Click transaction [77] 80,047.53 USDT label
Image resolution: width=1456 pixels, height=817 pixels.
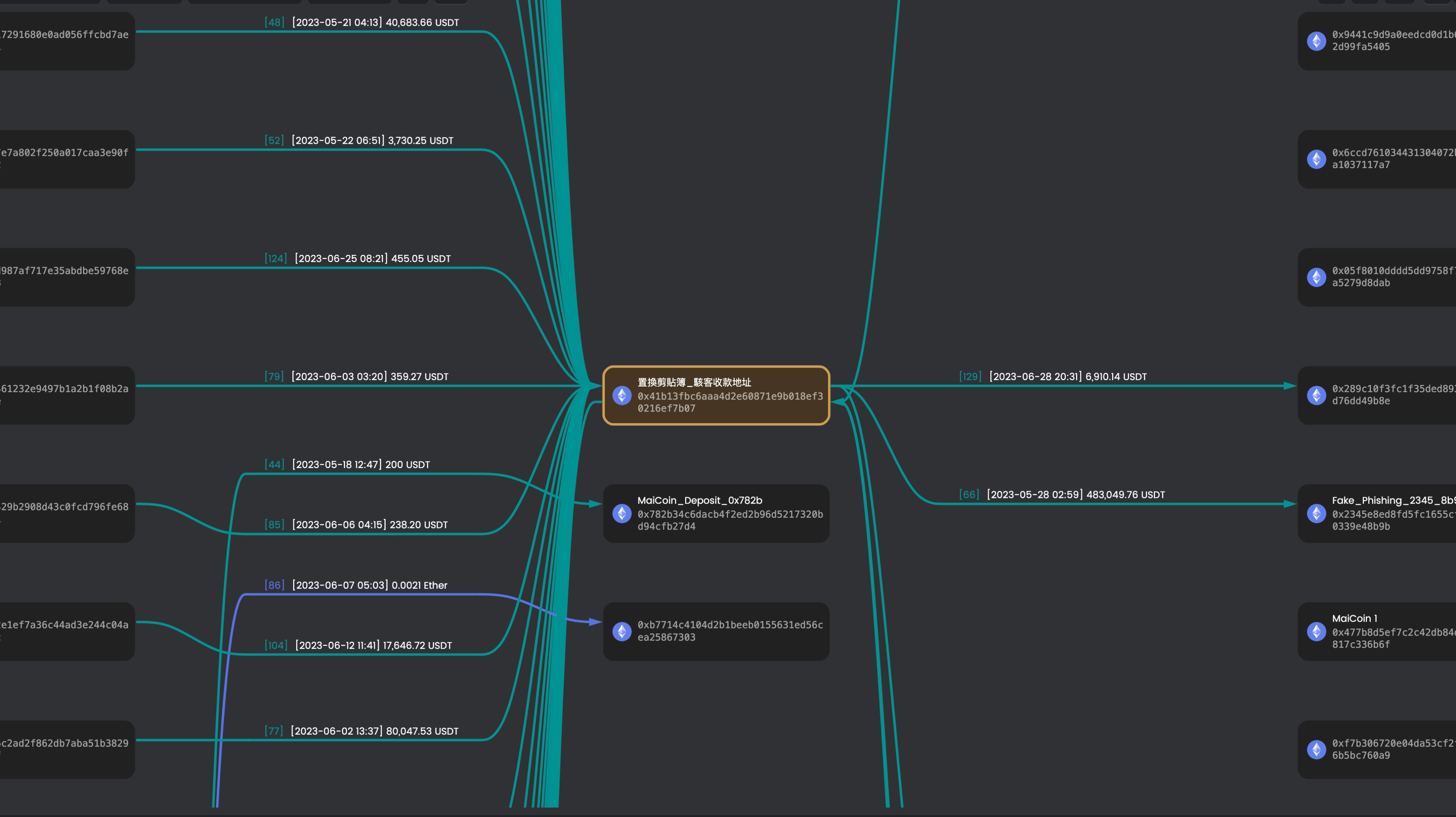362,731
